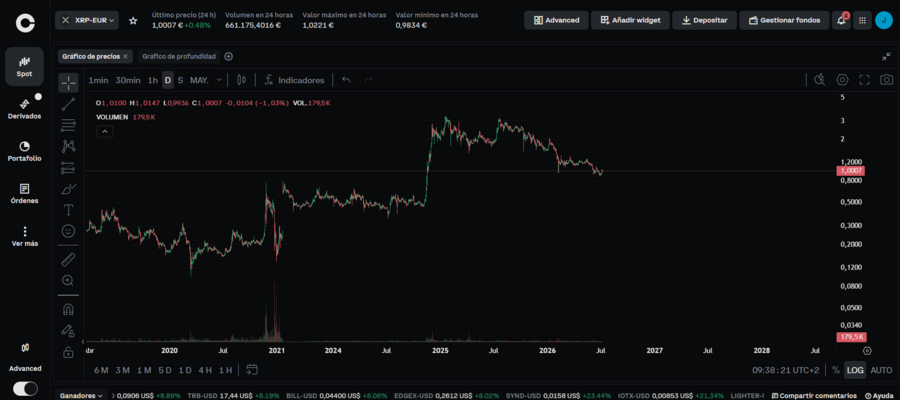Screen dimensions: 900x400
Task: Click the Añadir widget button
Action: tap(630, 20)
